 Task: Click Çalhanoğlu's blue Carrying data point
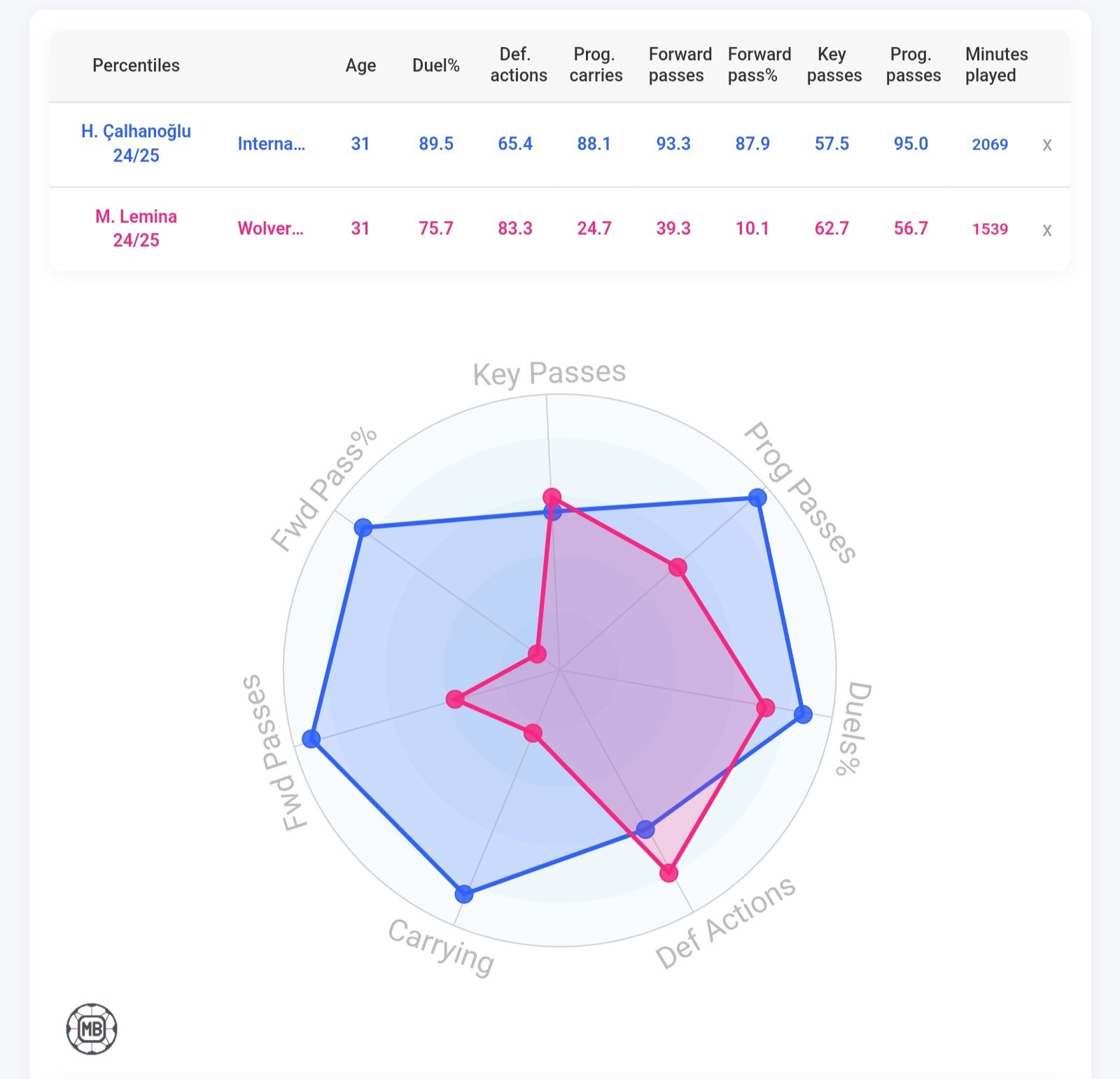pos(463,894)
